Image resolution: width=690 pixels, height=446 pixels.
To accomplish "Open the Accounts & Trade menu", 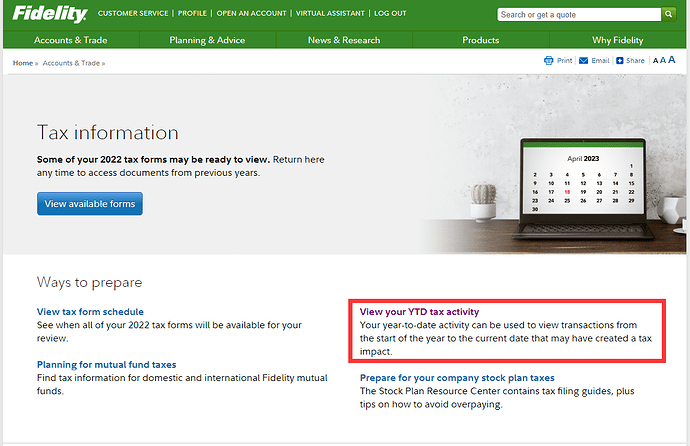I will click(71, 40).
